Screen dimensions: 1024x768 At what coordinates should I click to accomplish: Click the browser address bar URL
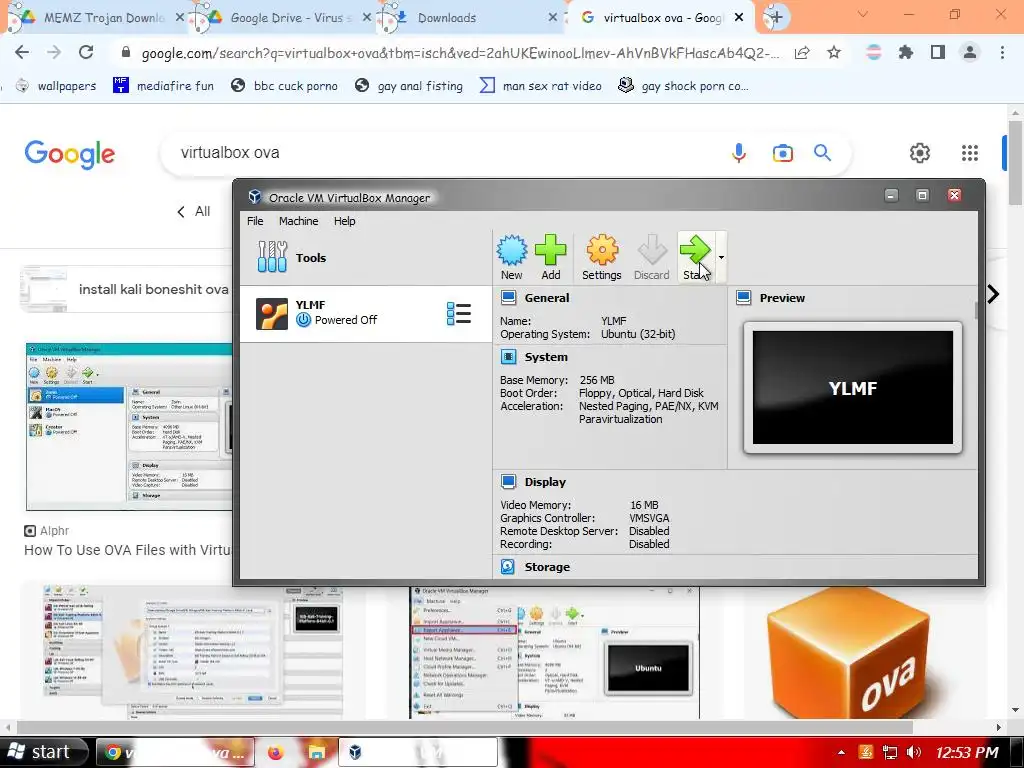(460, 53)
